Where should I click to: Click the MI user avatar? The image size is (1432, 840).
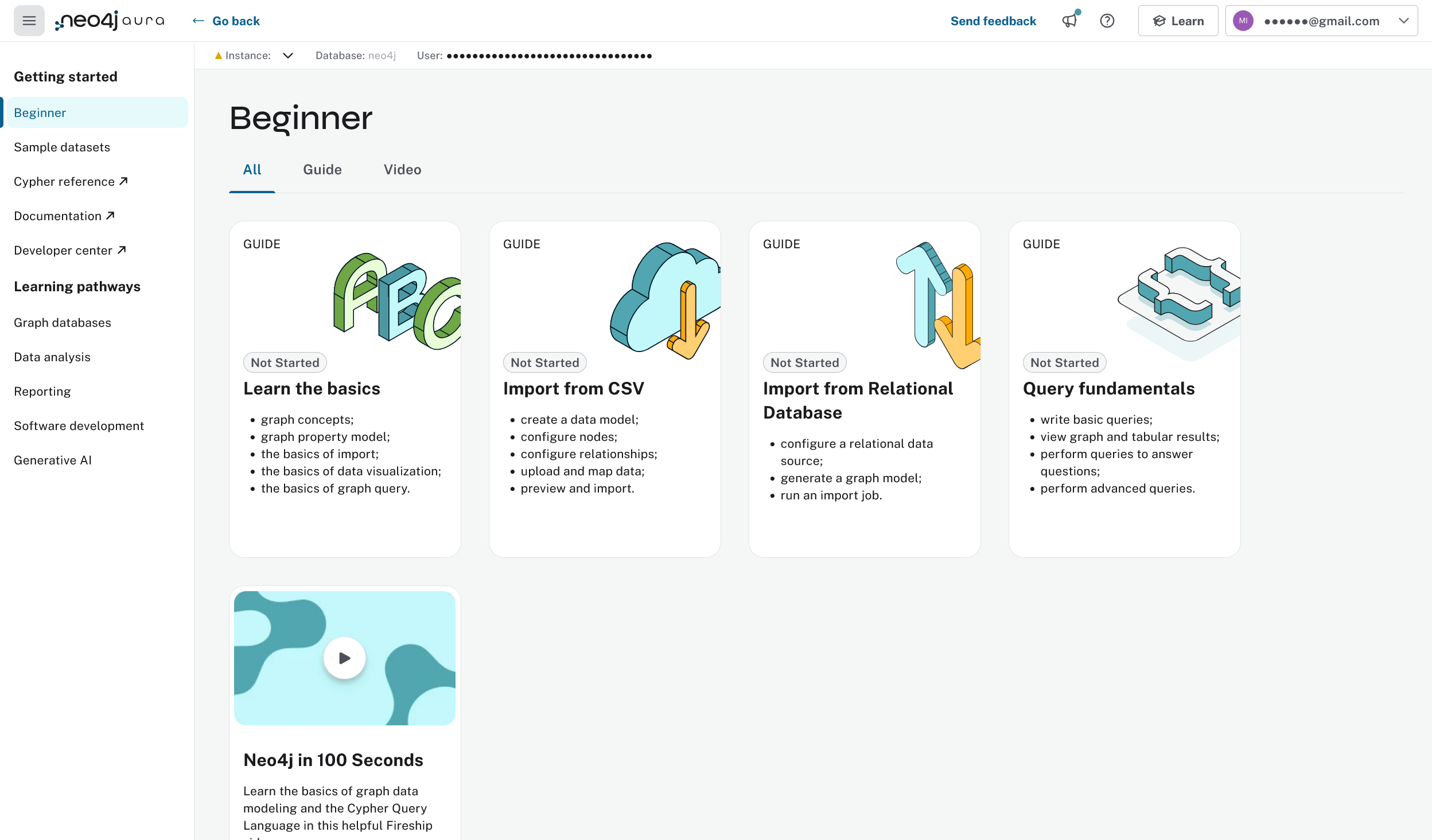click(1243, 21)
